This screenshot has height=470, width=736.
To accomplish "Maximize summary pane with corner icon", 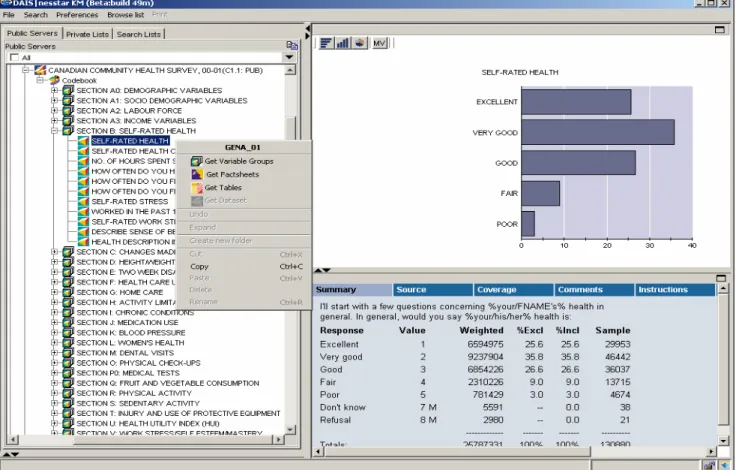I will click(x=721, y=278).
